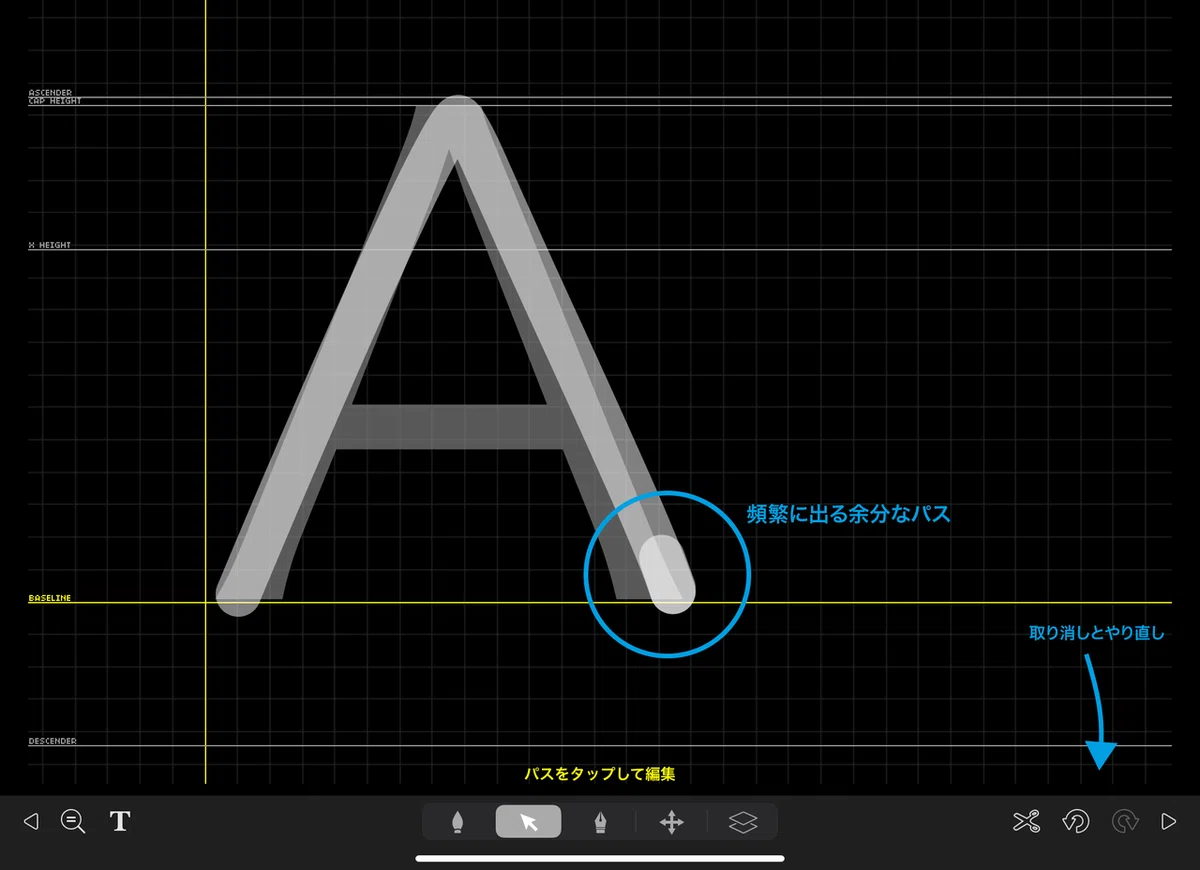Choose the arrow selection tool

tap(529, 822)
